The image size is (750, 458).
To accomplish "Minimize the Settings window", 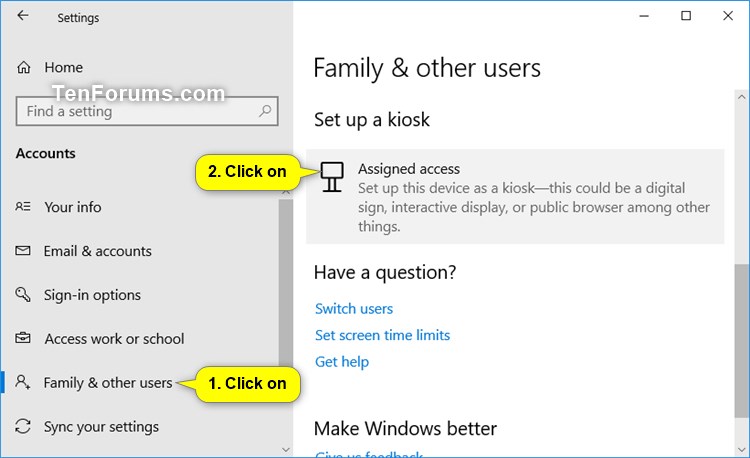I will (x=644, y=16).
